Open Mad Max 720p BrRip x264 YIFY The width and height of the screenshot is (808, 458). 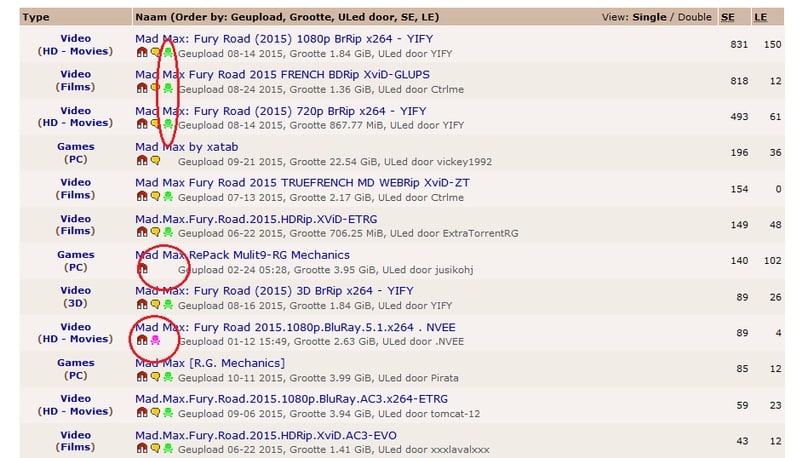click(280, 111)
